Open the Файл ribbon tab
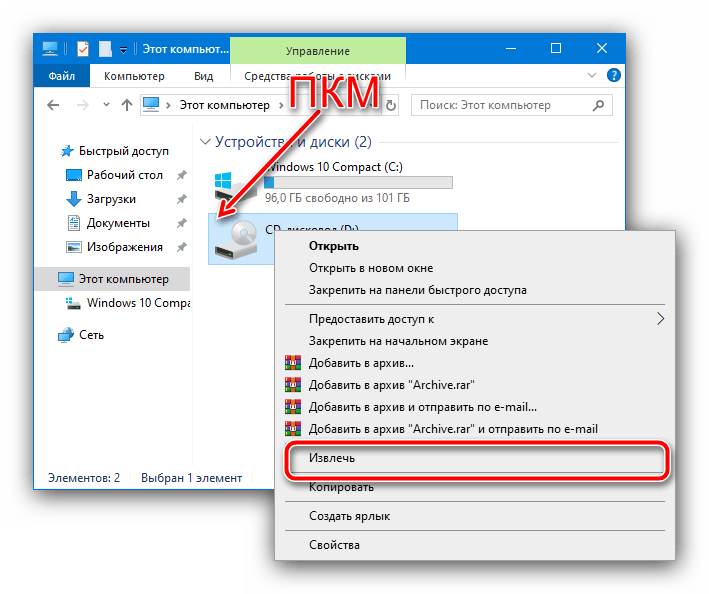 [62, 76]
